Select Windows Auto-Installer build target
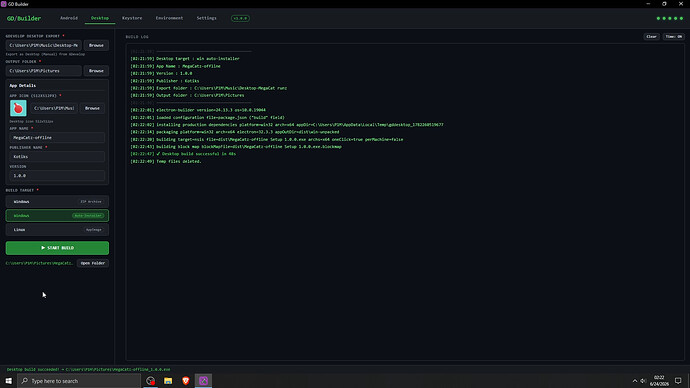 coord(57,216)
